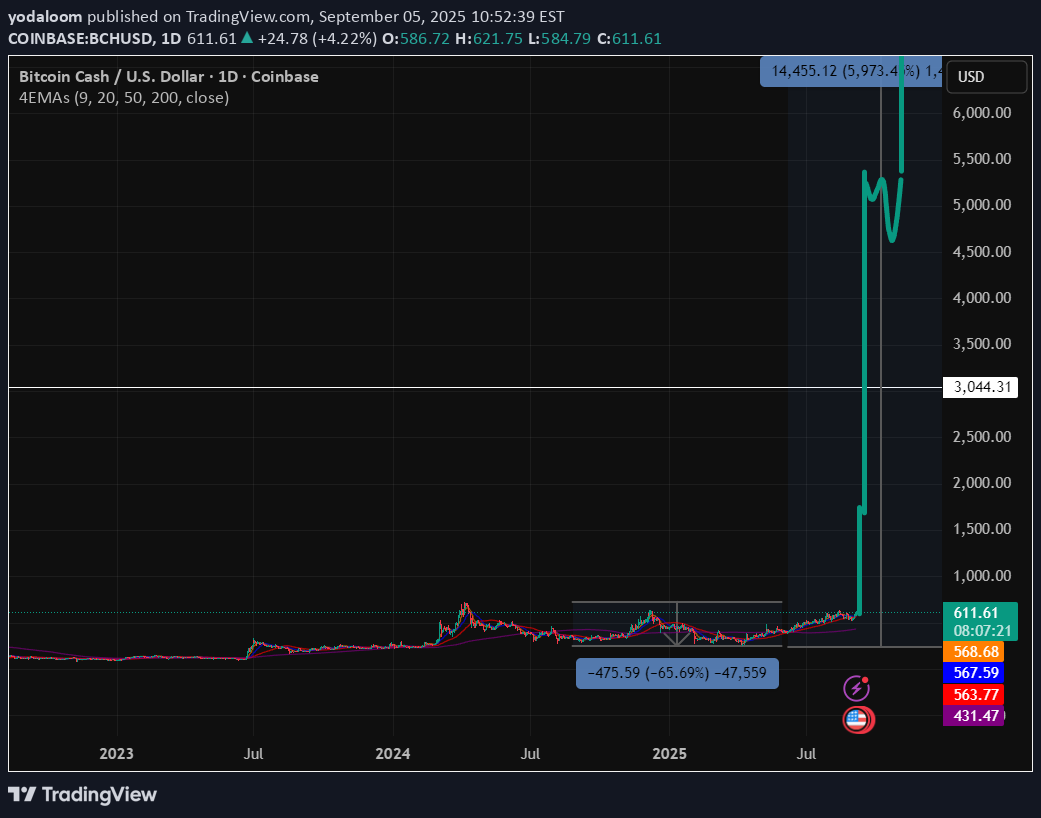Click the COINBASE:BCHUSD symbol text in header

tap(78, 39)
